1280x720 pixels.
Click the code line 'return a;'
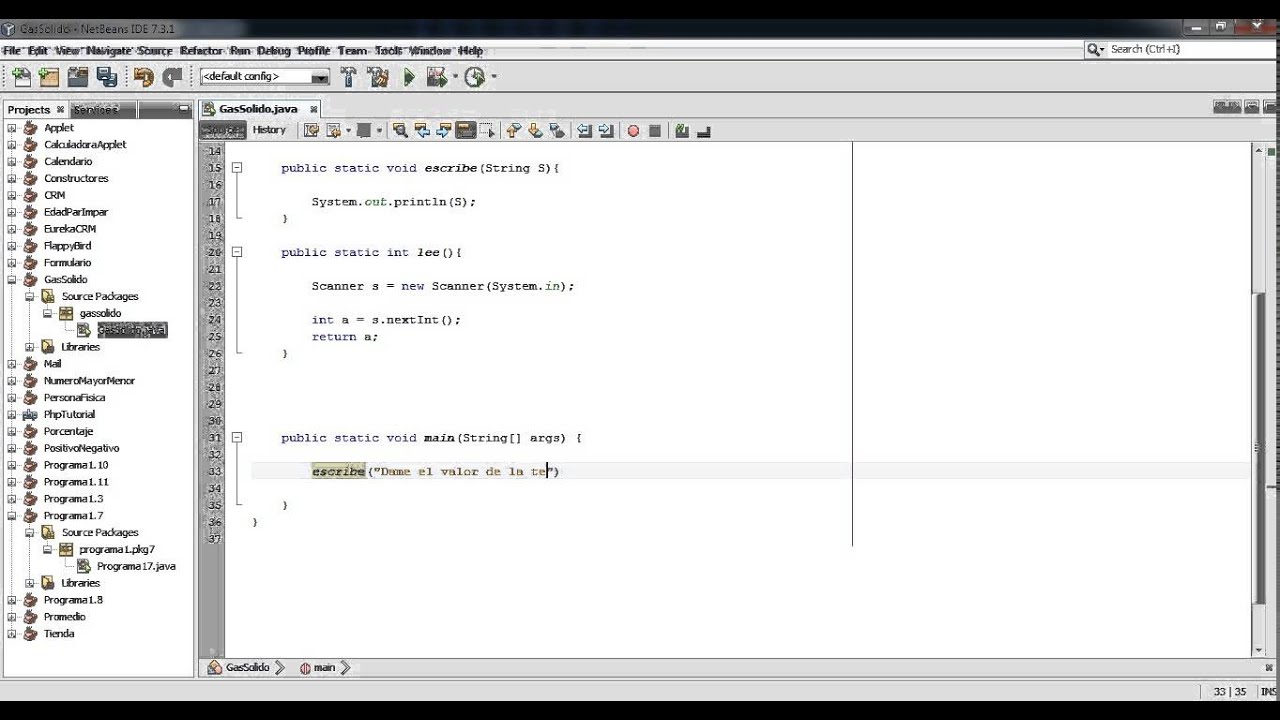[345, 337]
